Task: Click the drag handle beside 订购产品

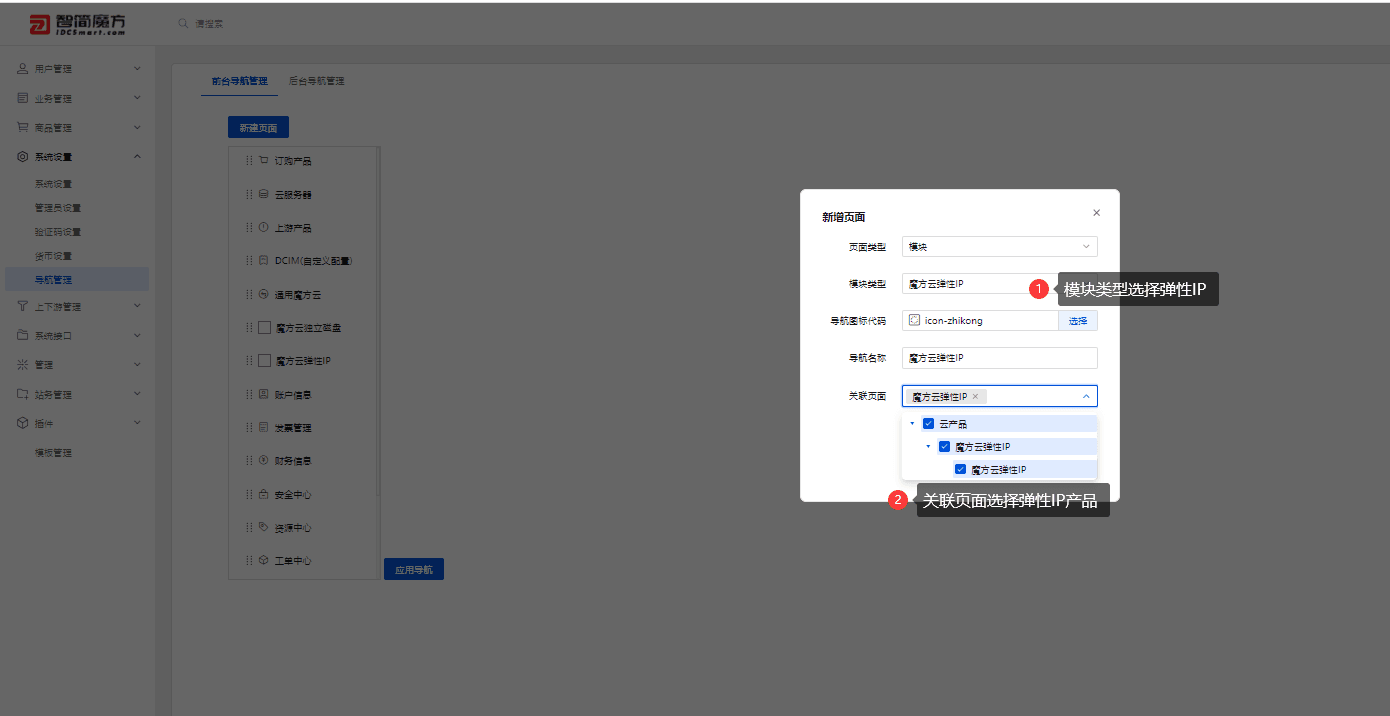Action: point(248,160)
